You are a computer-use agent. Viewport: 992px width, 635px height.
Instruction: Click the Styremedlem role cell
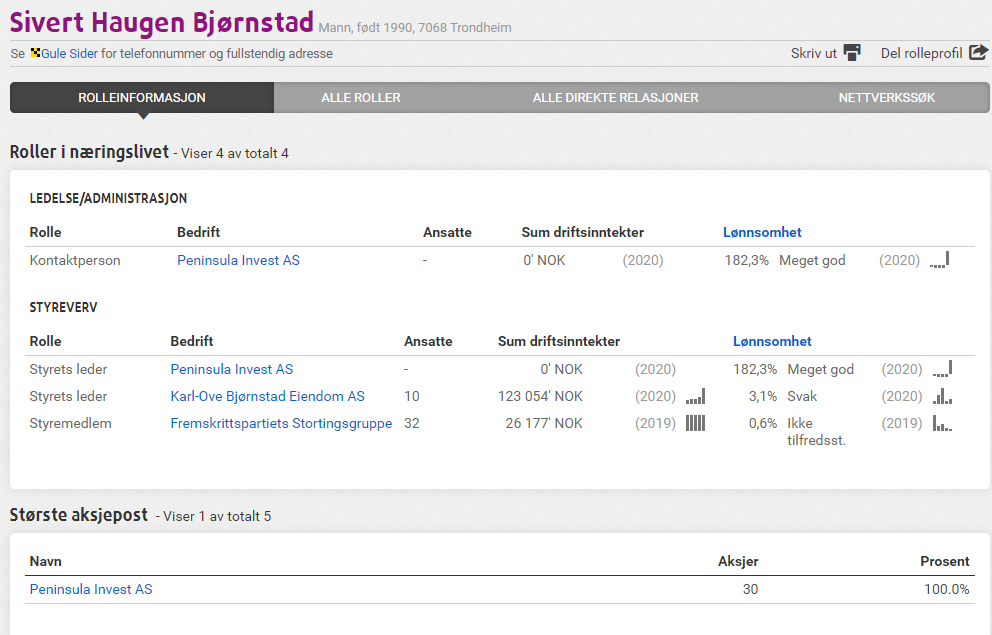coord(70,423)
